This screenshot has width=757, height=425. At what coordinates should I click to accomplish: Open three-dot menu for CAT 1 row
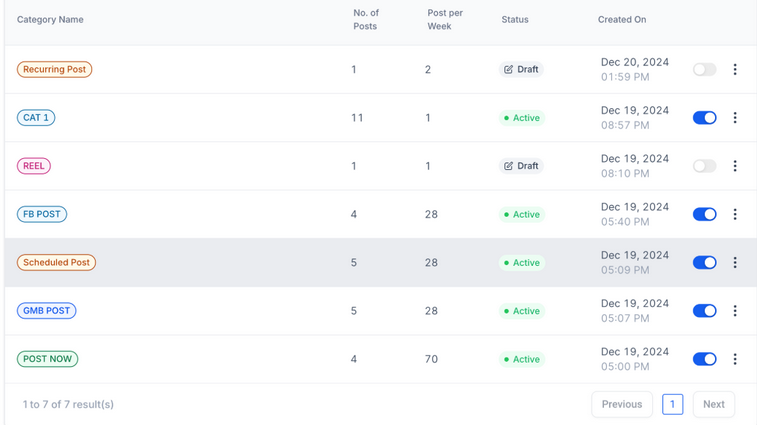[735, 118]
